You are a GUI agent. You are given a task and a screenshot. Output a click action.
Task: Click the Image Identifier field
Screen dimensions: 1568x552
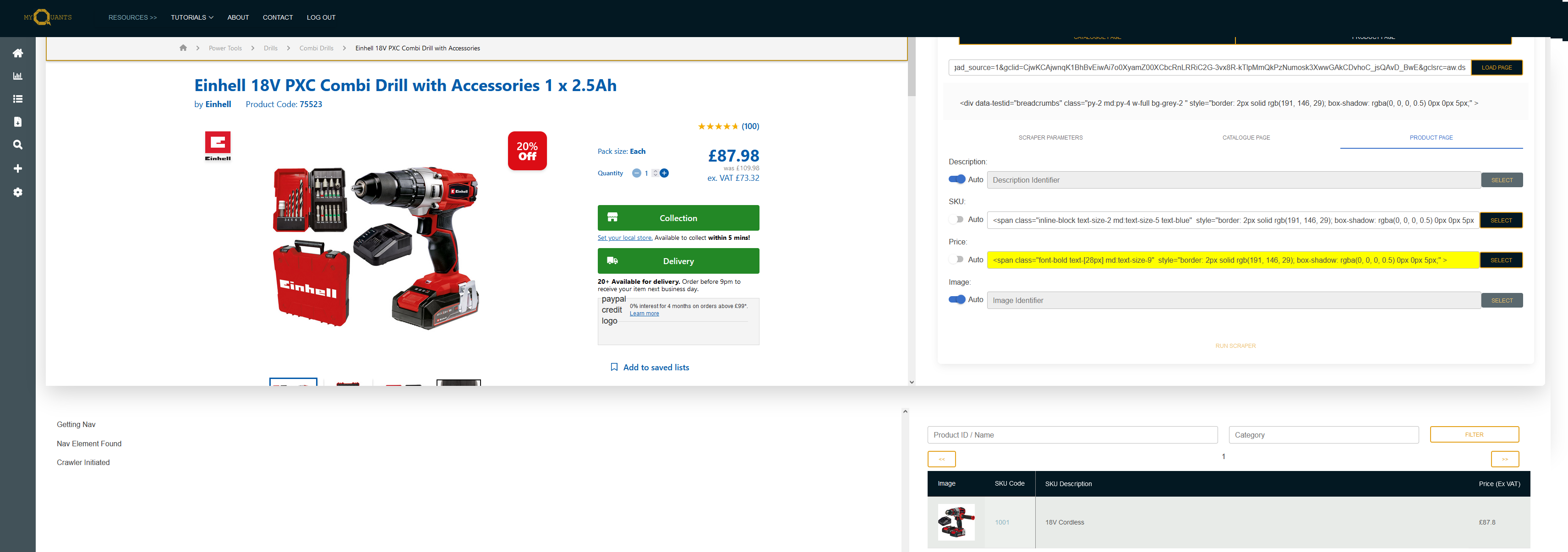1234,300
